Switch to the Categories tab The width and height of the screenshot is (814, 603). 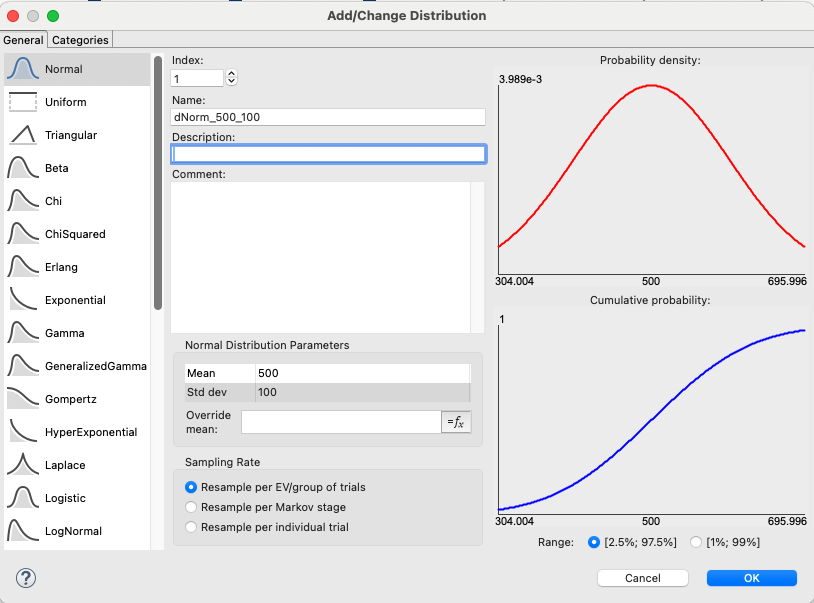pos(80,40)
